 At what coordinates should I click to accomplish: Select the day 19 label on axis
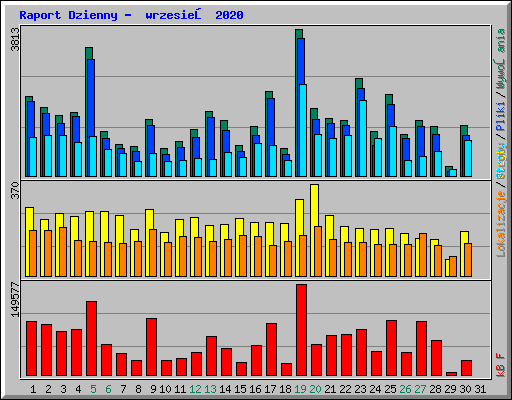coord(301,389)
